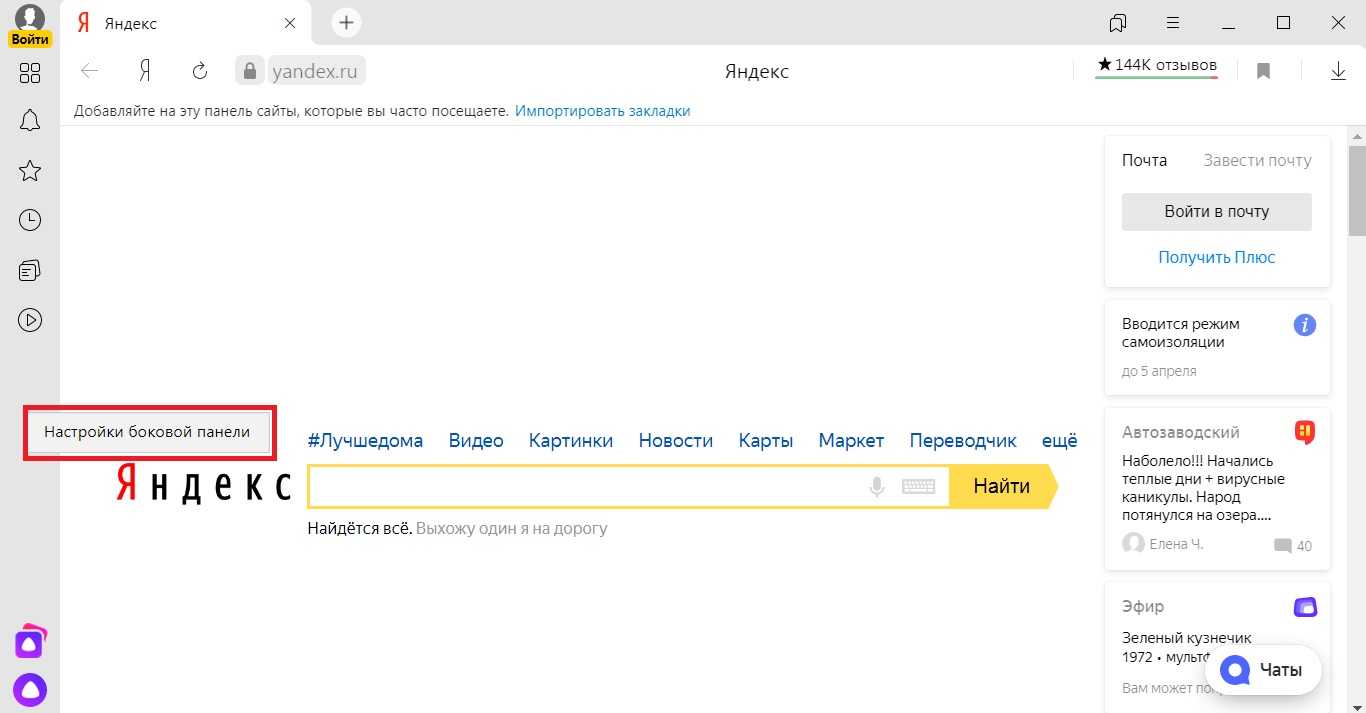
Task: Expand the ещё services list
Action: click(x=1060, y=441)
